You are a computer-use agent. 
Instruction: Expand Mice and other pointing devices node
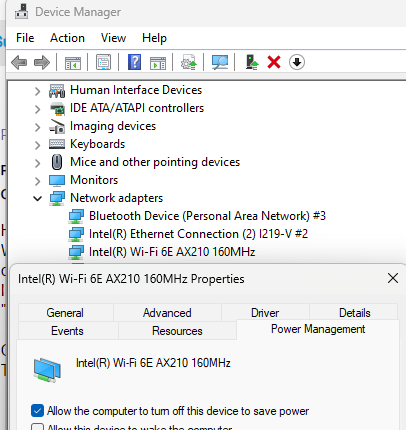[x=37, y=163]
